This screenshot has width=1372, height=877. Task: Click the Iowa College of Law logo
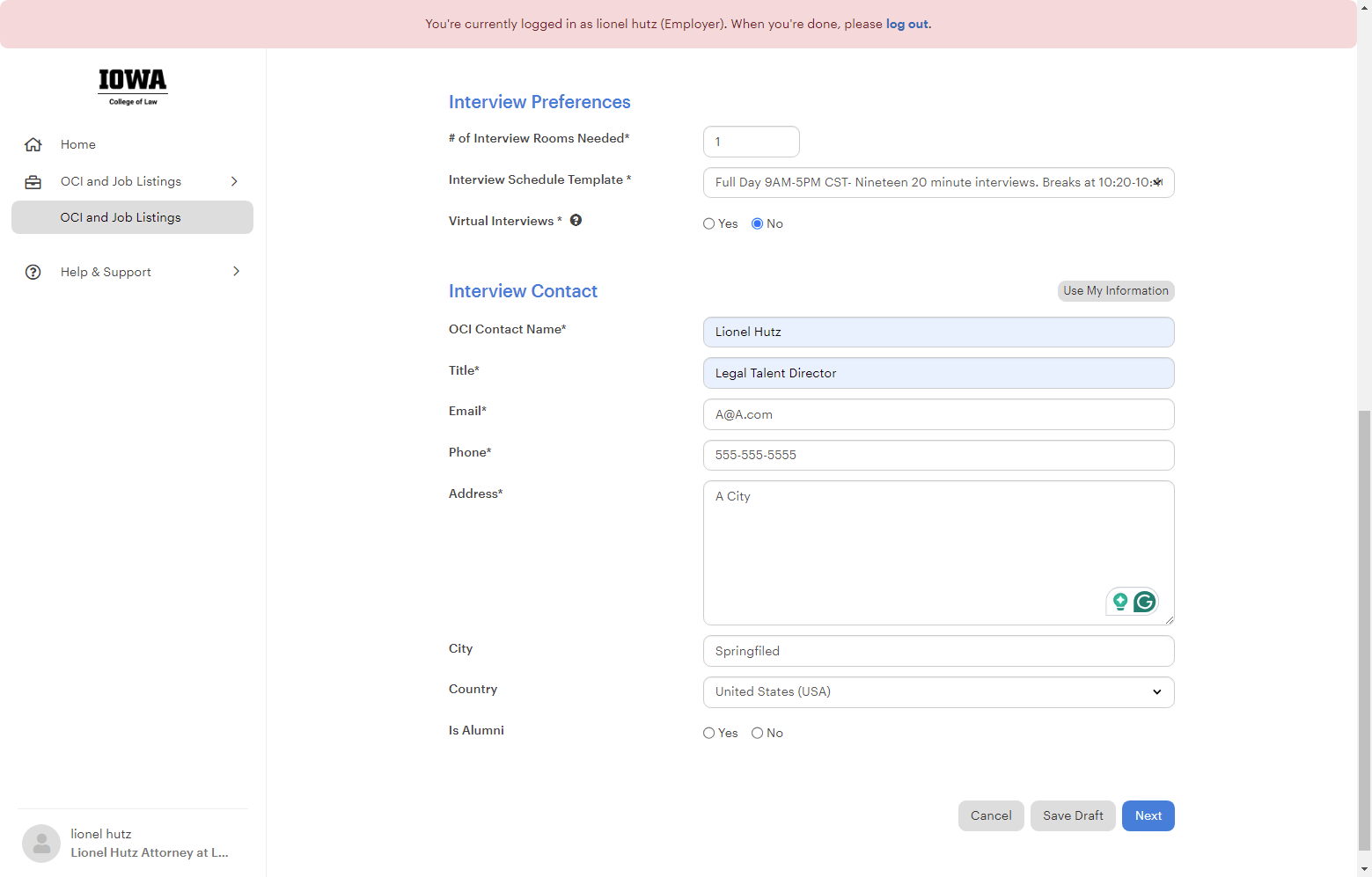[x=133, y=86]
